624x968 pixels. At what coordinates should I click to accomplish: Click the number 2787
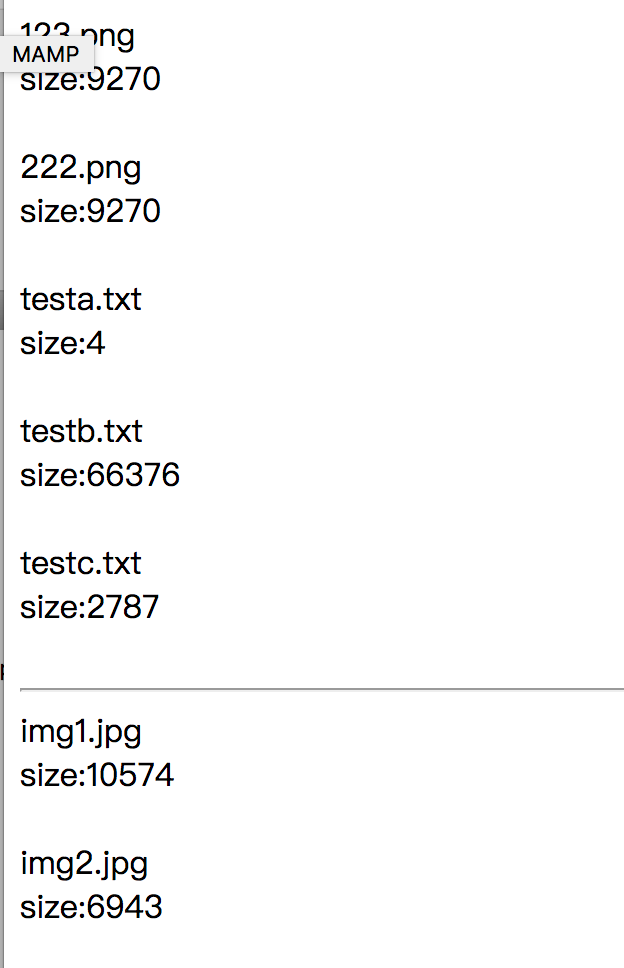click(124, 607)
